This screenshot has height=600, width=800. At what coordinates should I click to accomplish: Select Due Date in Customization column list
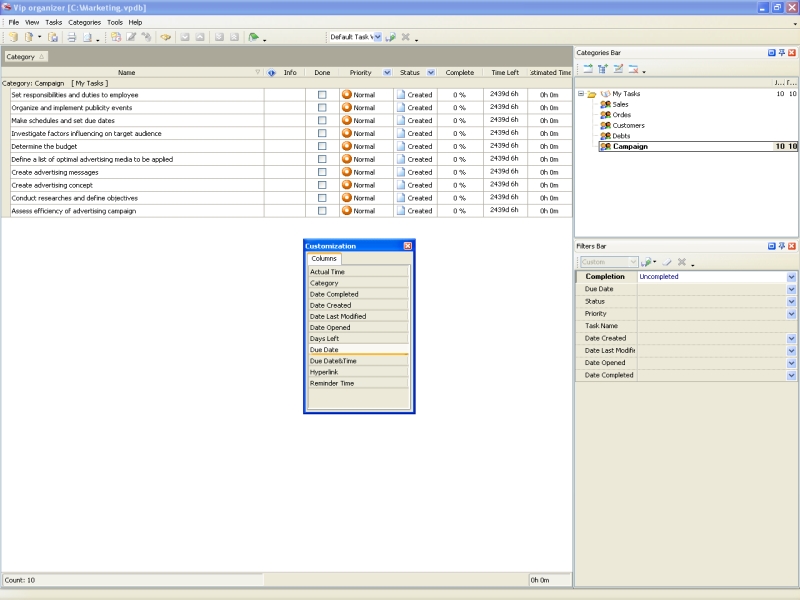click(324, 350)
